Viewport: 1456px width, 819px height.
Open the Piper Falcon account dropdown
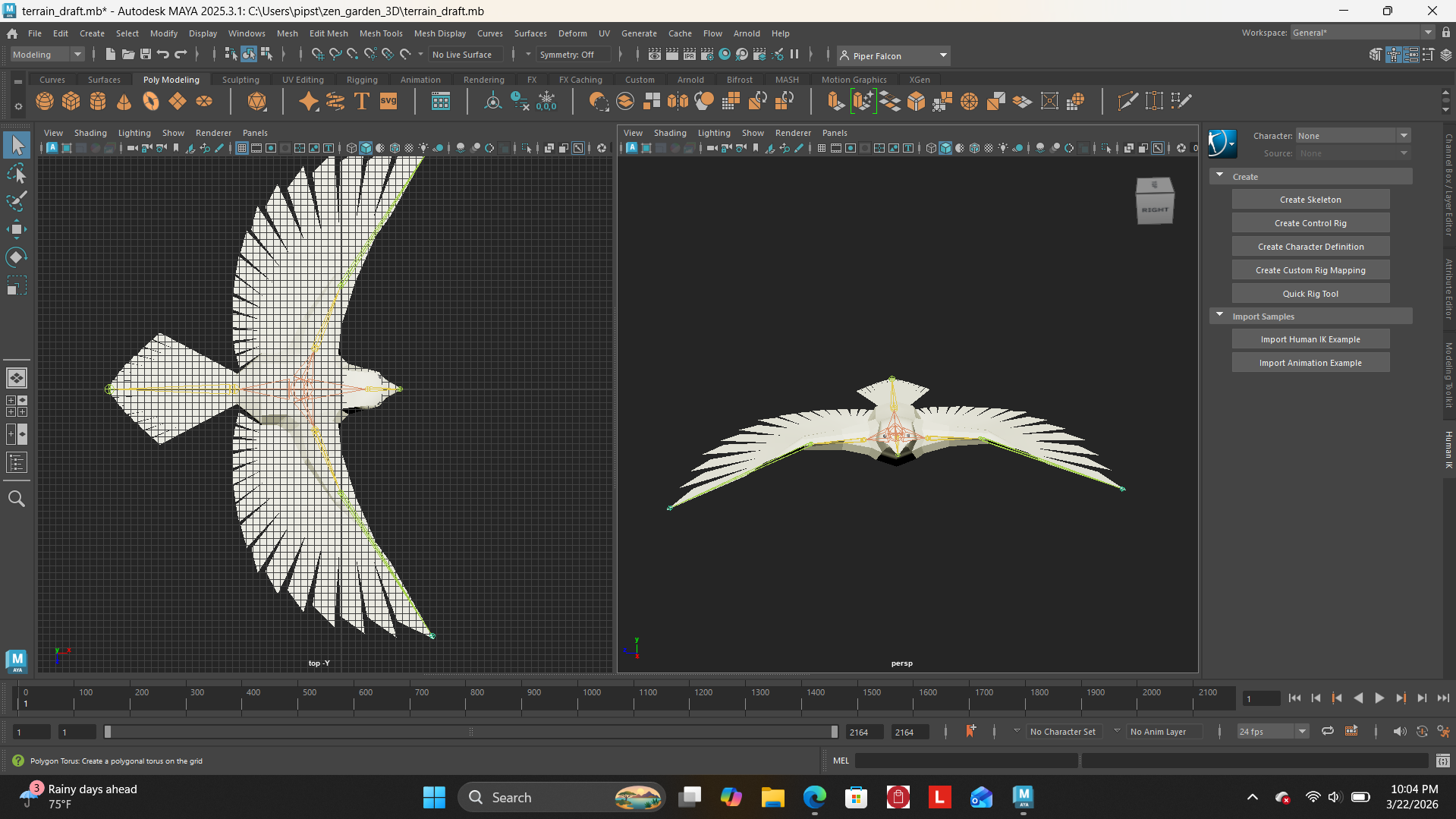click(x=894, y=55)
